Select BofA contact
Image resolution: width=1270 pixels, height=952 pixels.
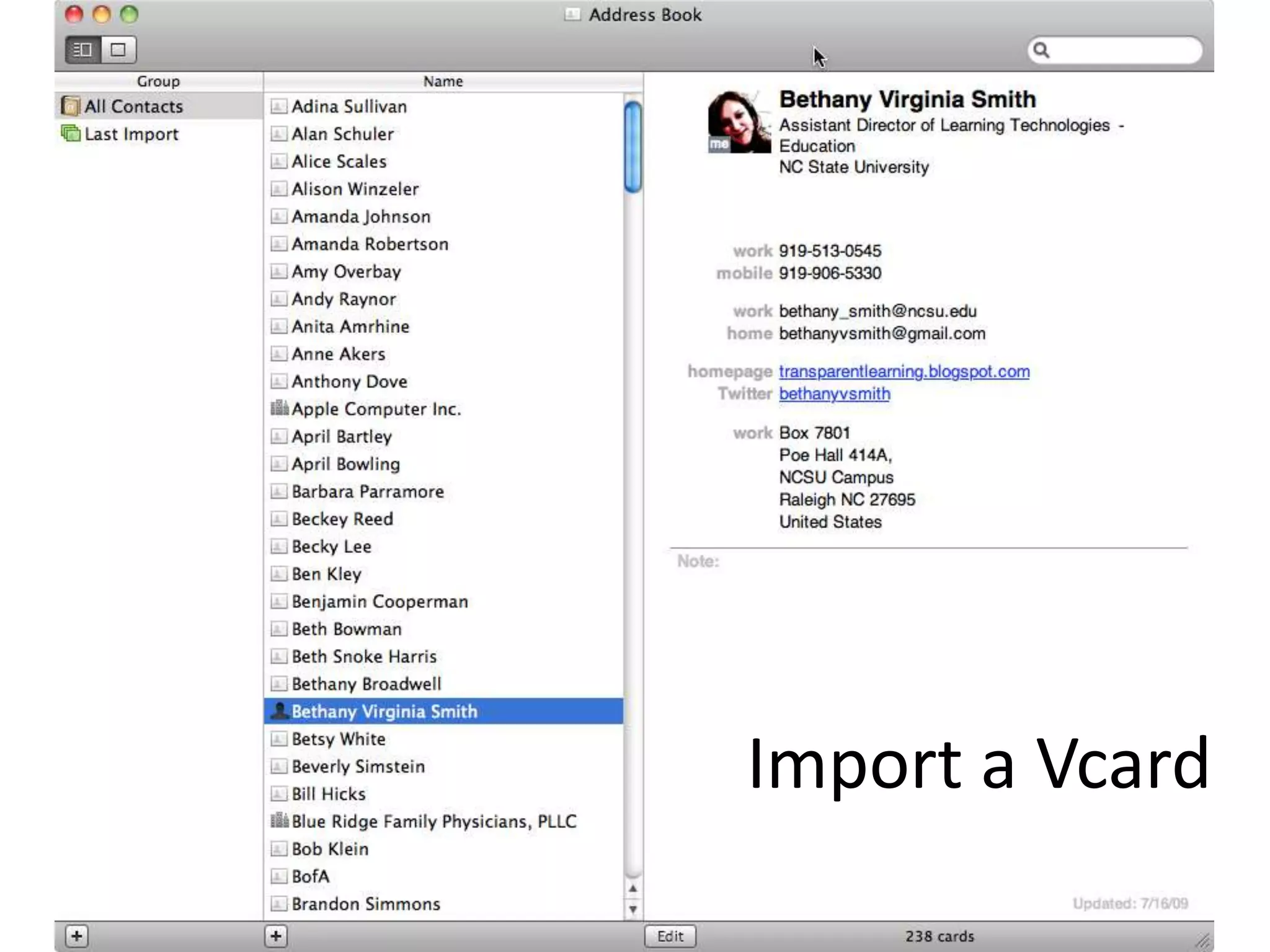(444, 876)
